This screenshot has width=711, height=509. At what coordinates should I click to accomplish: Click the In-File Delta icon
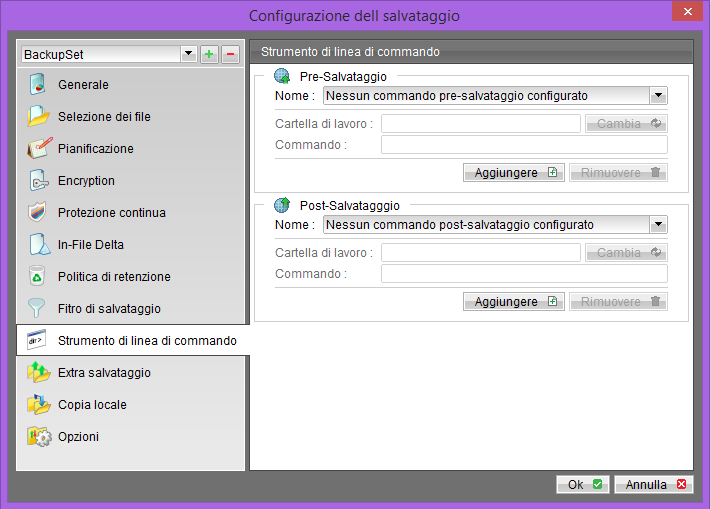point(40,244)
